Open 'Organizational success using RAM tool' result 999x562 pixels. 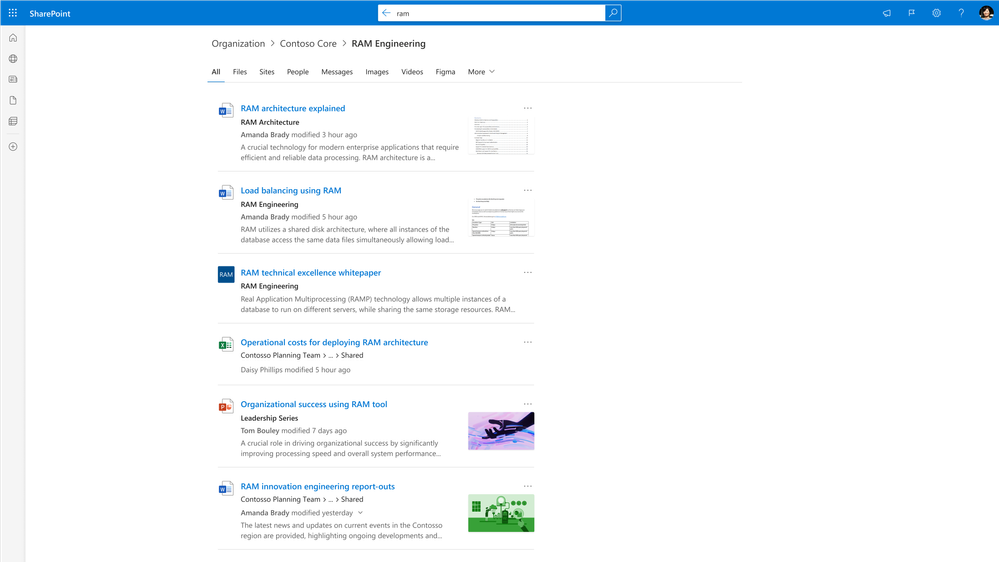coord(314,404)
